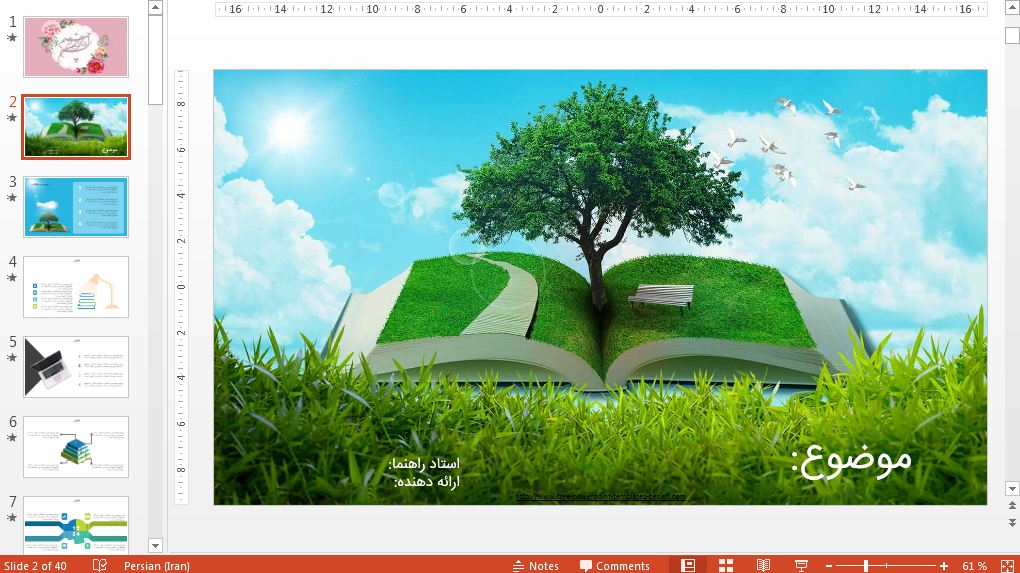Click the zoom slider handle
The width and height of the screenshot is (1020, 573).
coord(866,566)
